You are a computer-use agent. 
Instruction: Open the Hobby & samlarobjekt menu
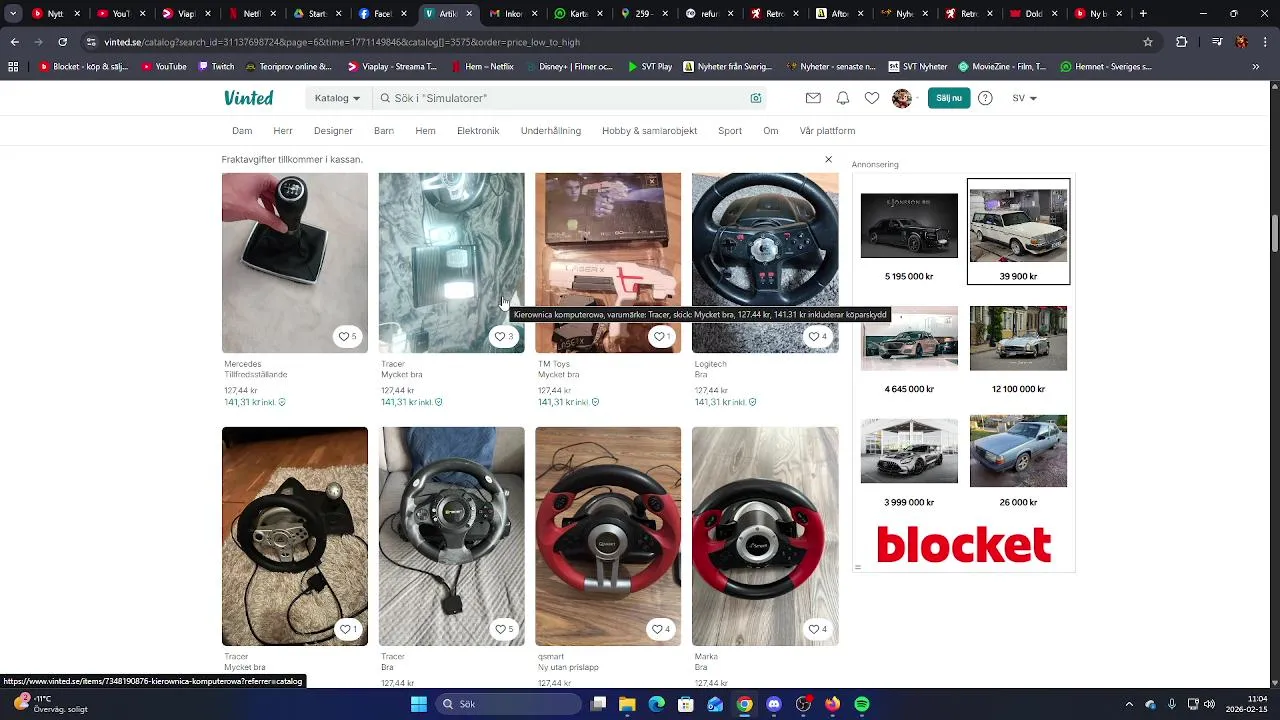tap(650, 131)
